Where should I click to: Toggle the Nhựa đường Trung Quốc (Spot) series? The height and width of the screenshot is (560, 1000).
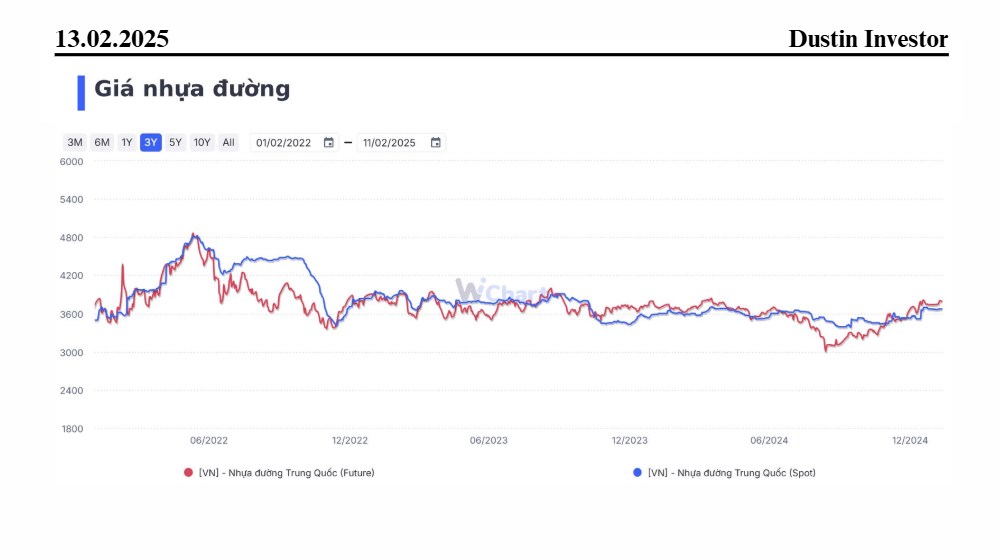point(732,473)
